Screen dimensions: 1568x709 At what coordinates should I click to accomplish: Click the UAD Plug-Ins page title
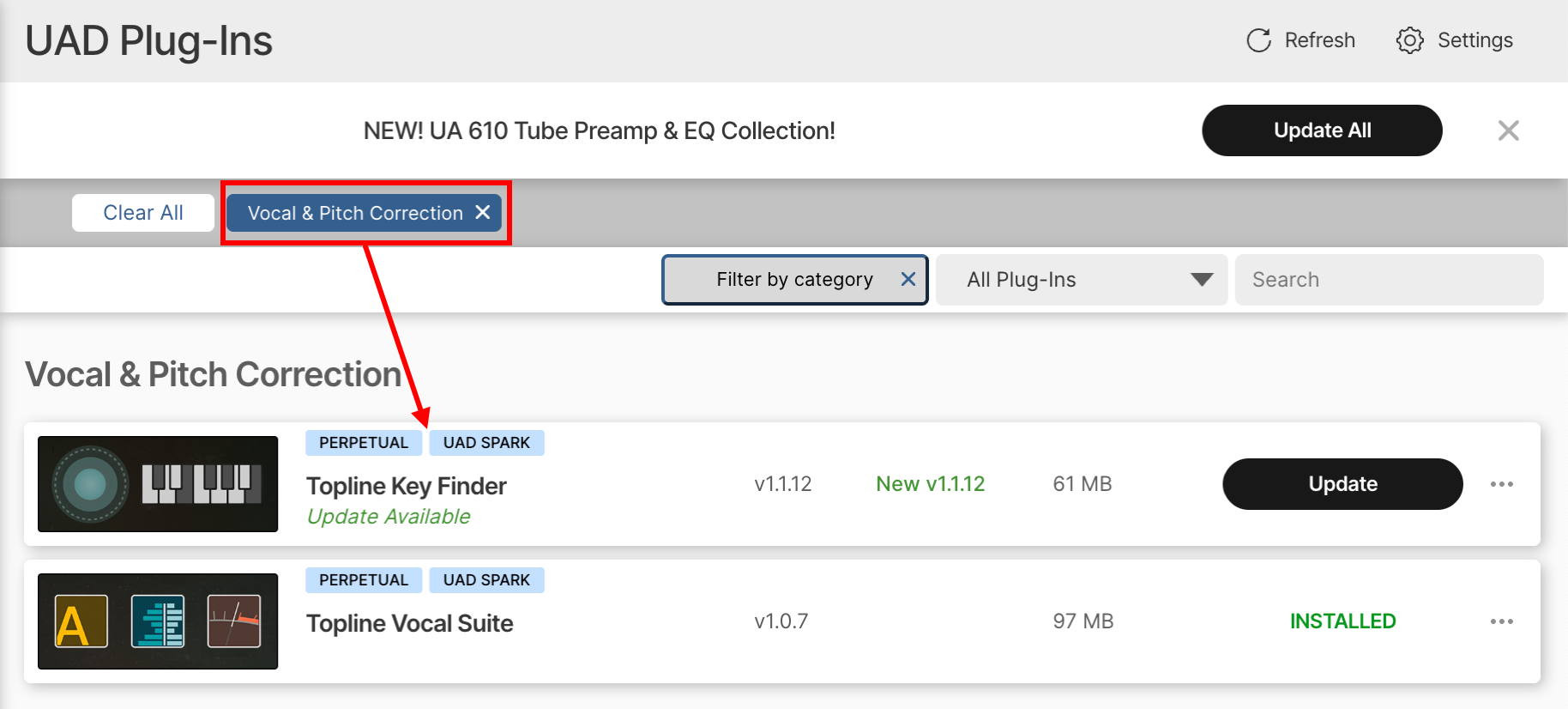pos(149,41)
